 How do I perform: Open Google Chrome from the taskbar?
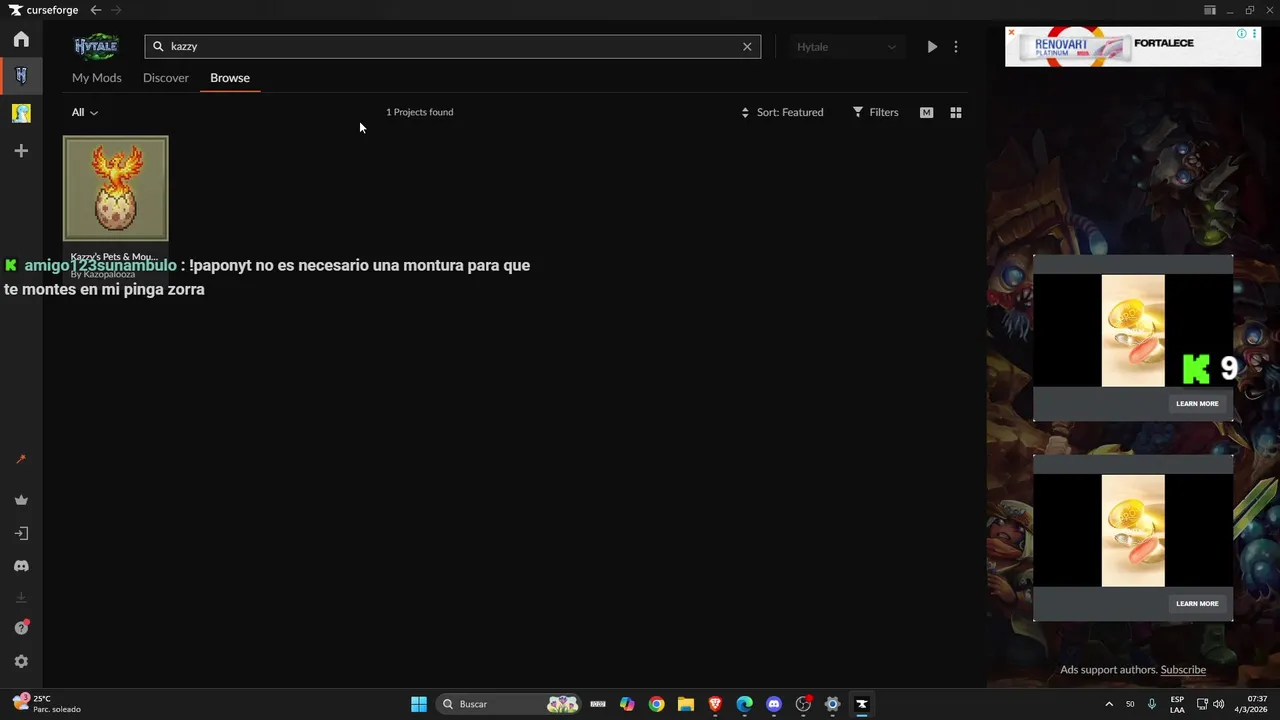click(x=656, y=704)
